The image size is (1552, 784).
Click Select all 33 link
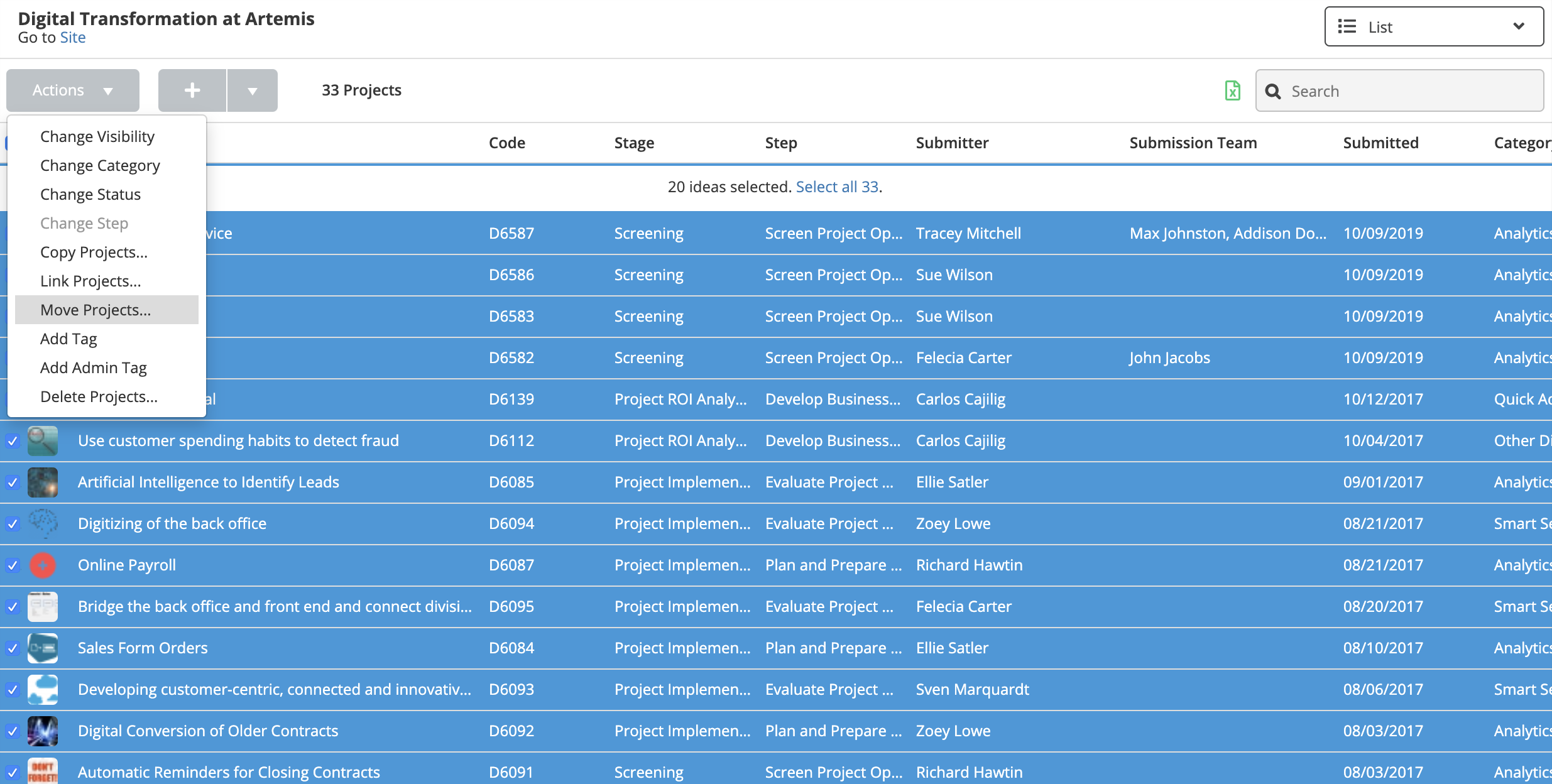[x=837, y=187]
